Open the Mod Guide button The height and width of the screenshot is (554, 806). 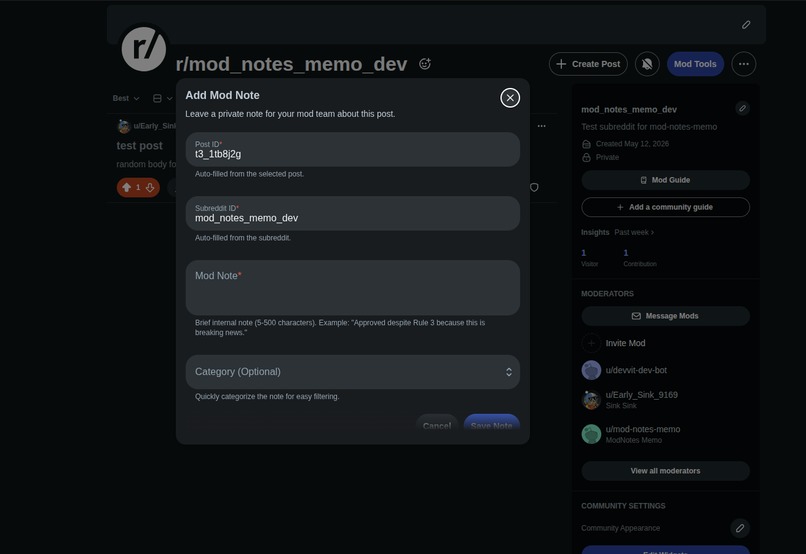coord(665,180)
